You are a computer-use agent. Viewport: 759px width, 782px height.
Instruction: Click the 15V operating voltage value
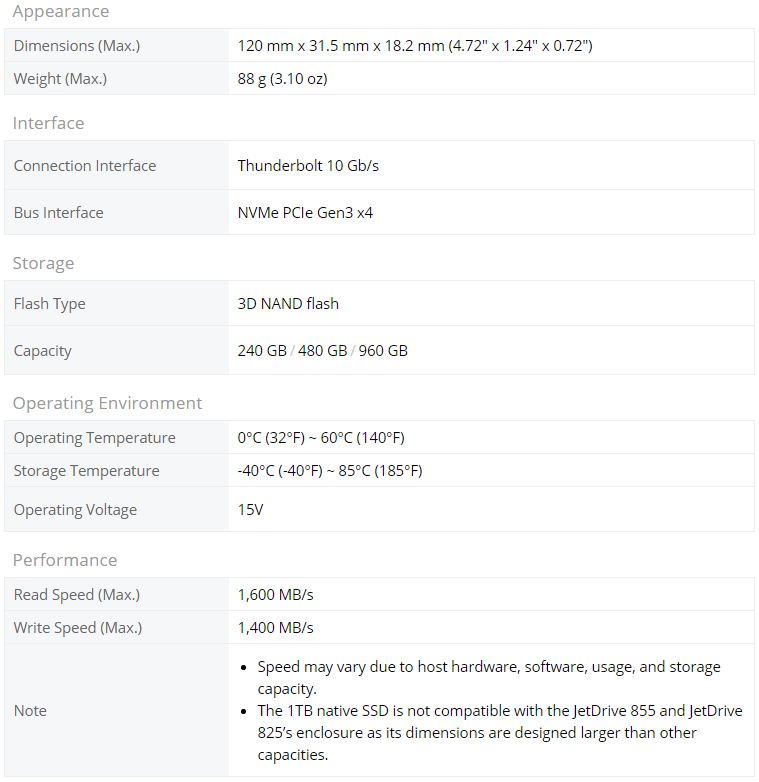tap(250, 509)
